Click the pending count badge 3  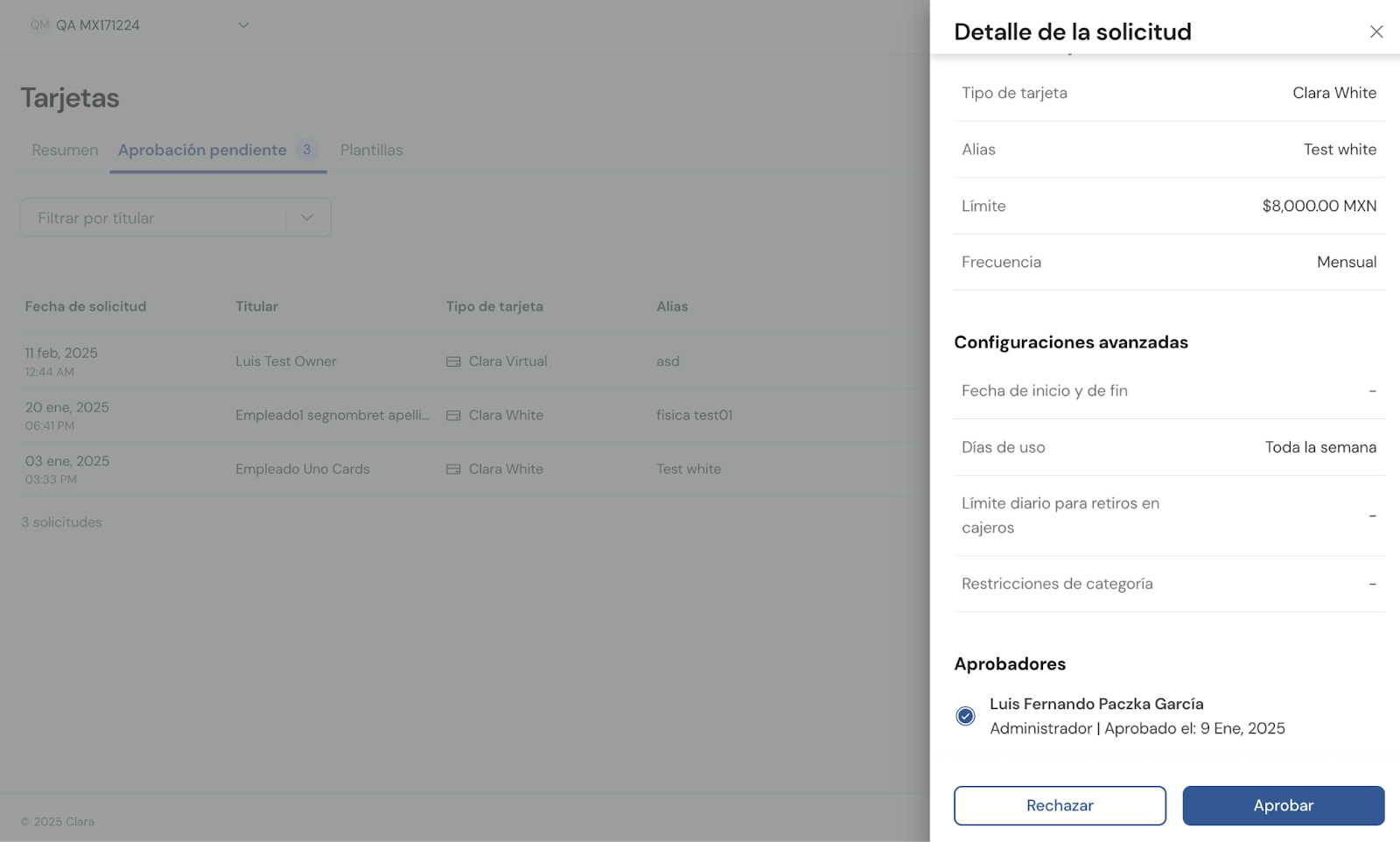pos(306,150)
